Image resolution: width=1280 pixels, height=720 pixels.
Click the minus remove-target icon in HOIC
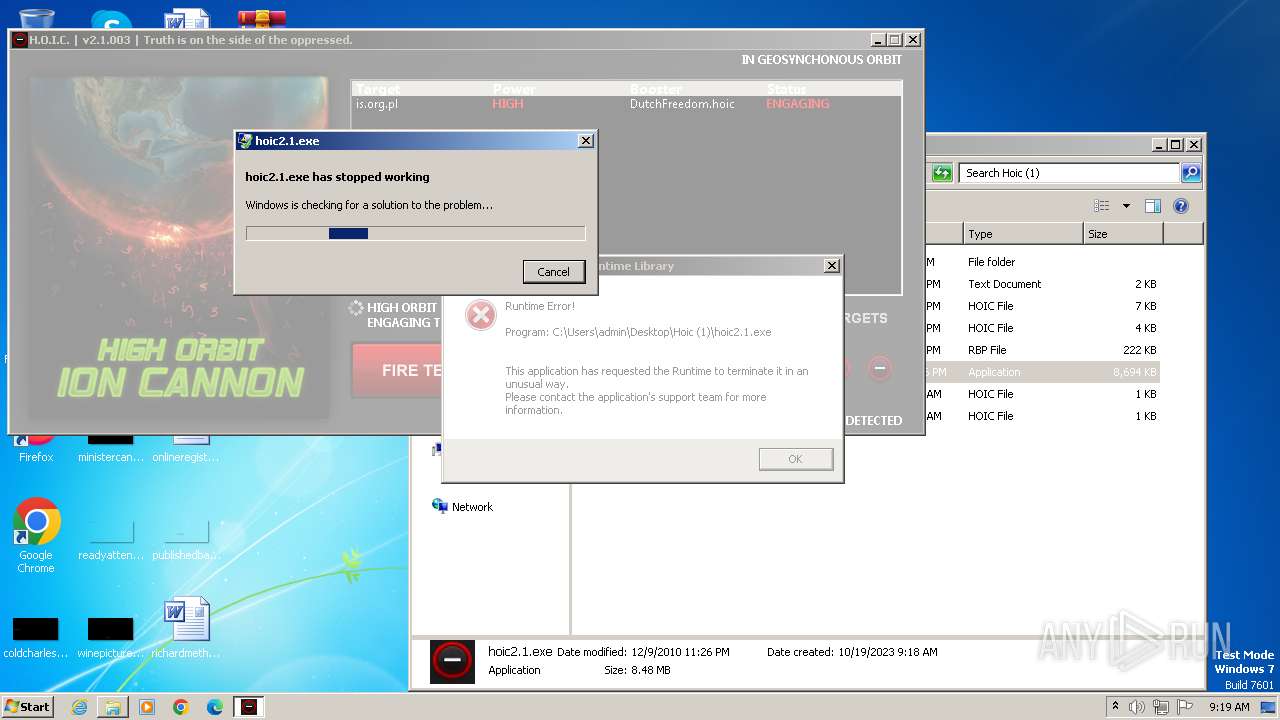click(x=879, y=368)
